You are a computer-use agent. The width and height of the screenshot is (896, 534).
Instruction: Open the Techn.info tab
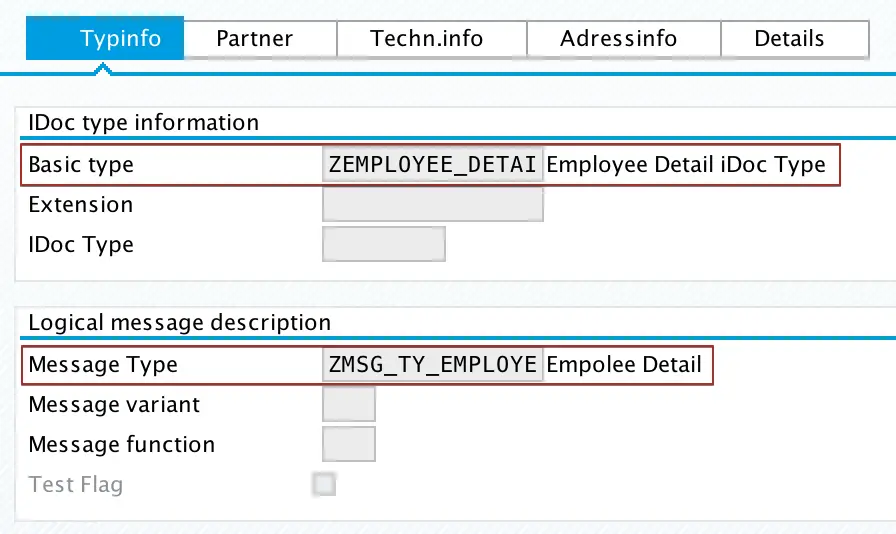pyautogui.click(x=432, y=39)
